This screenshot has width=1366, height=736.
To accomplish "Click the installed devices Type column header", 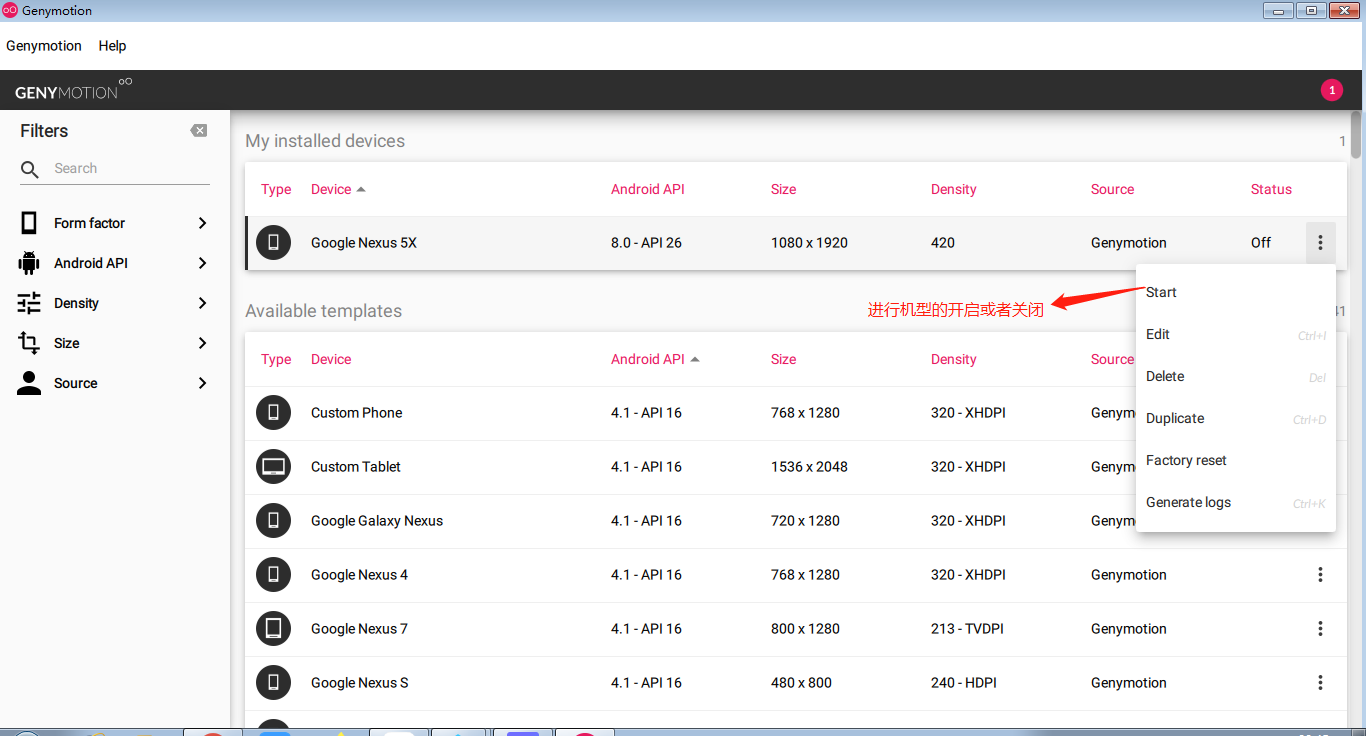I will click(276, 189).
